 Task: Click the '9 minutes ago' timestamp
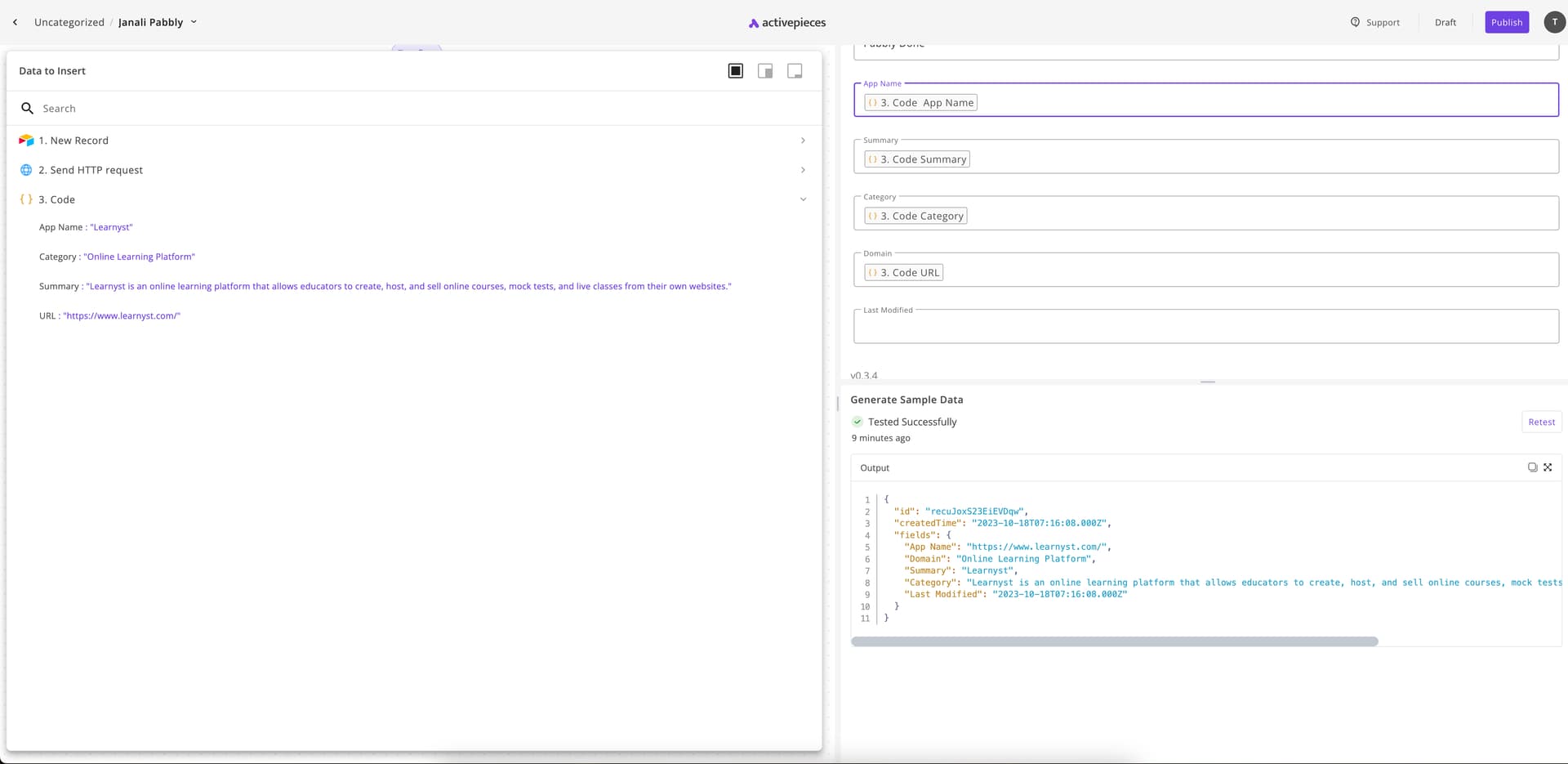tap(880, 438)
